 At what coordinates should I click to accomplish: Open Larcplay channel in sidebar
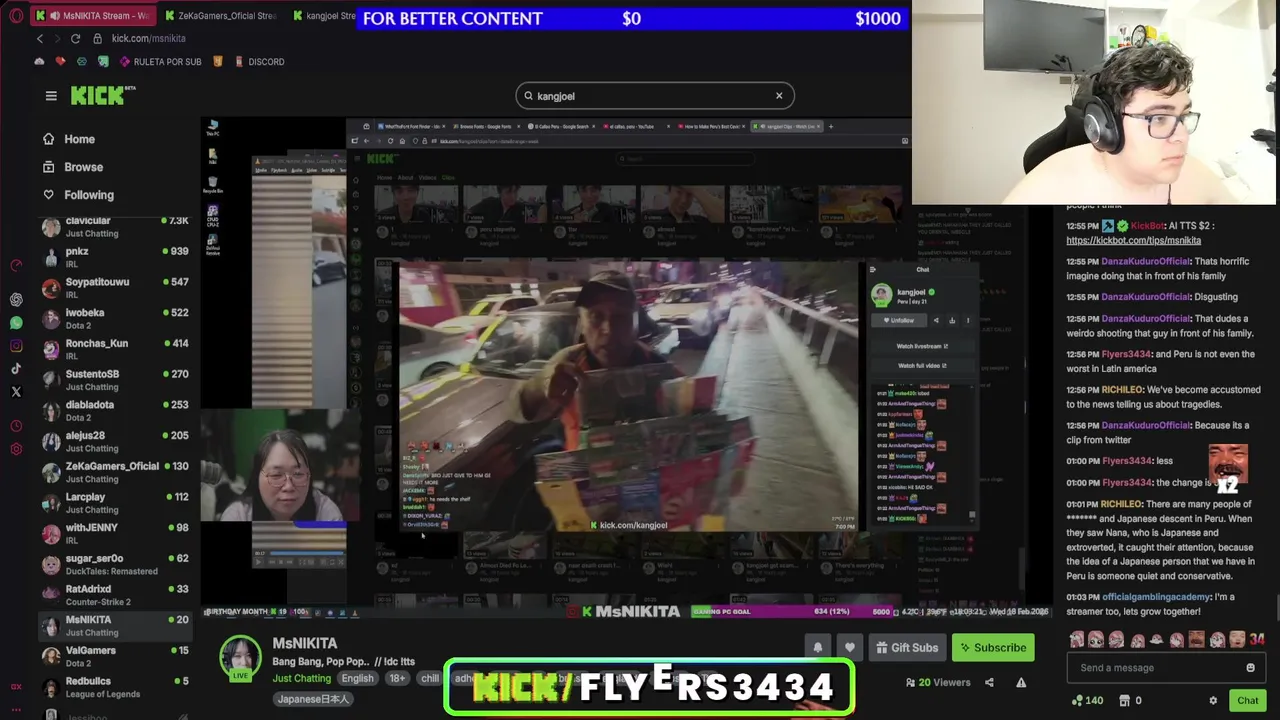(x=115, y=502)
